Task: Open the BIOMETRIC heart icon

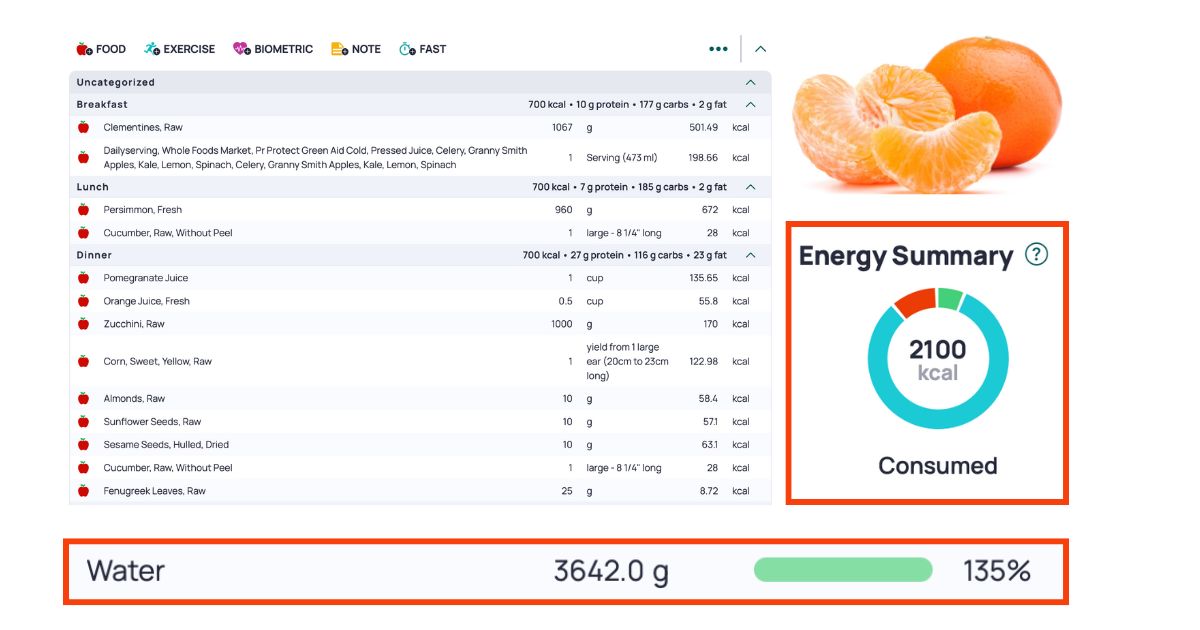Action: pyautogui.click(x=240, y=47)
